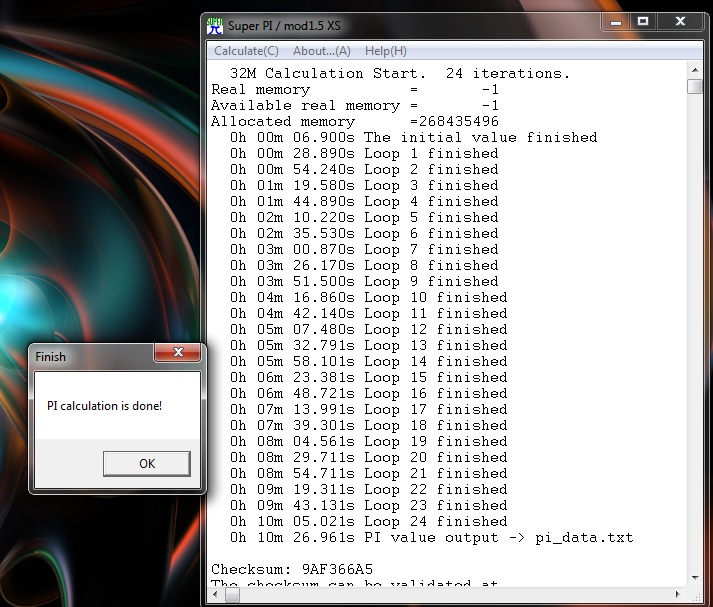Click the horizontal scrollbar thumb
This screenshot has width=713, height=607.
point(232,594)
